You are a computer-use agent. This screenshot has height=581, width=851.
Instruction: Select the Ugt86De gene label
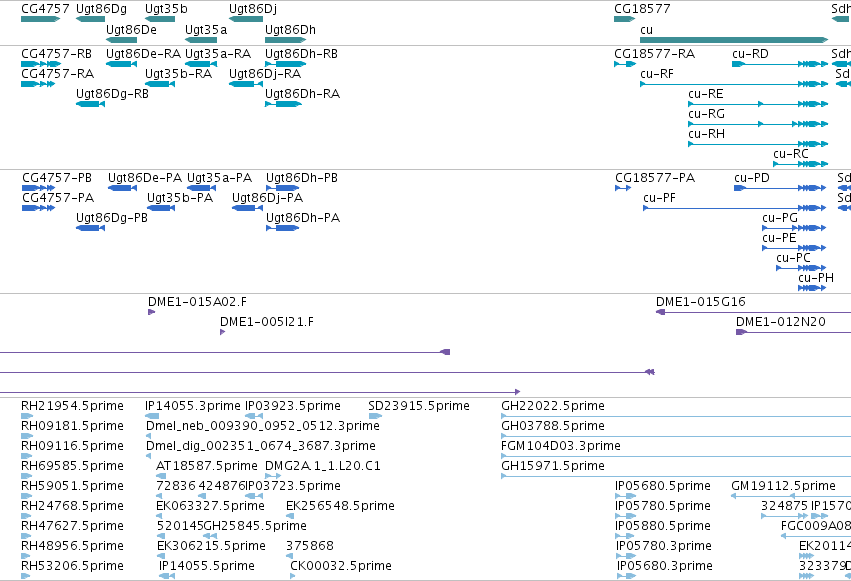pos(131,30)
